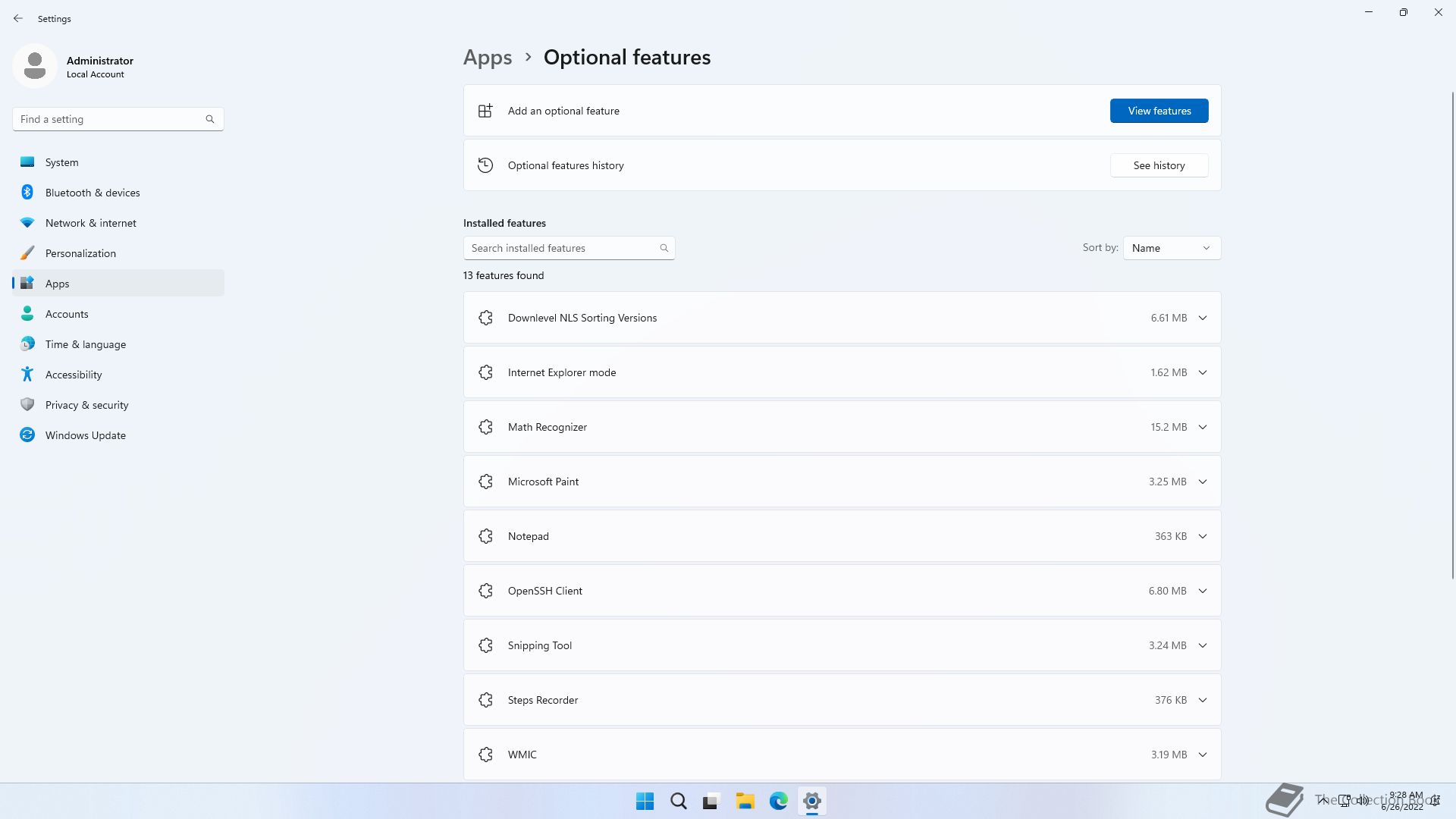This screenshot has height=819, width=1456.
Task: Click the Installed features heading
Action: (x=504, y=223)
